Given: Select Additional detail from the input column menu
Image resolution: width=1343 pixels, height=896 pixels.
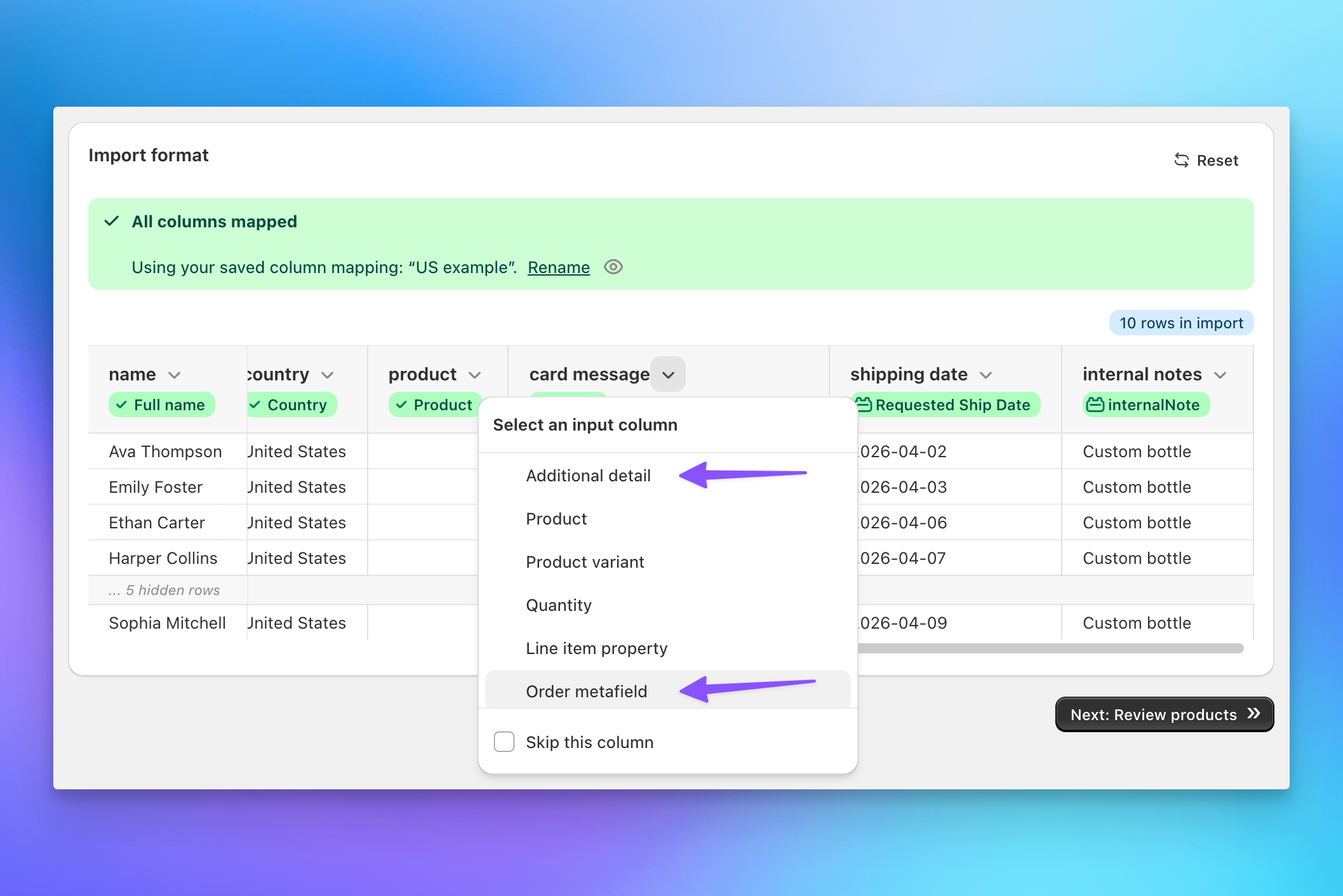Looking at the screenshot, I should coord(588,475).
